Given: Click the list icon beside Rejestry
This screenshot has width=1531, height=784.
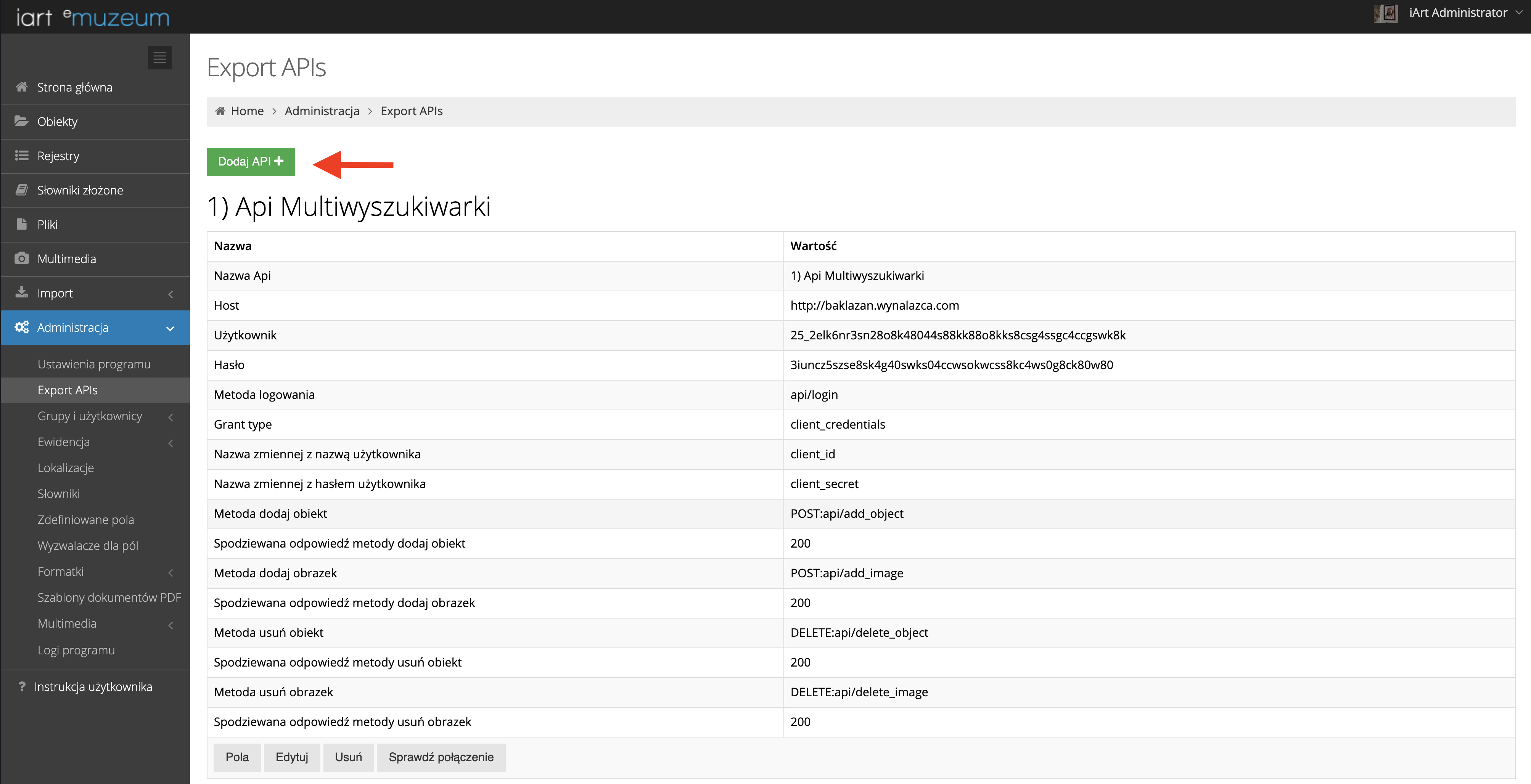Looking at the screenshot, I should [x=22, y=156].
